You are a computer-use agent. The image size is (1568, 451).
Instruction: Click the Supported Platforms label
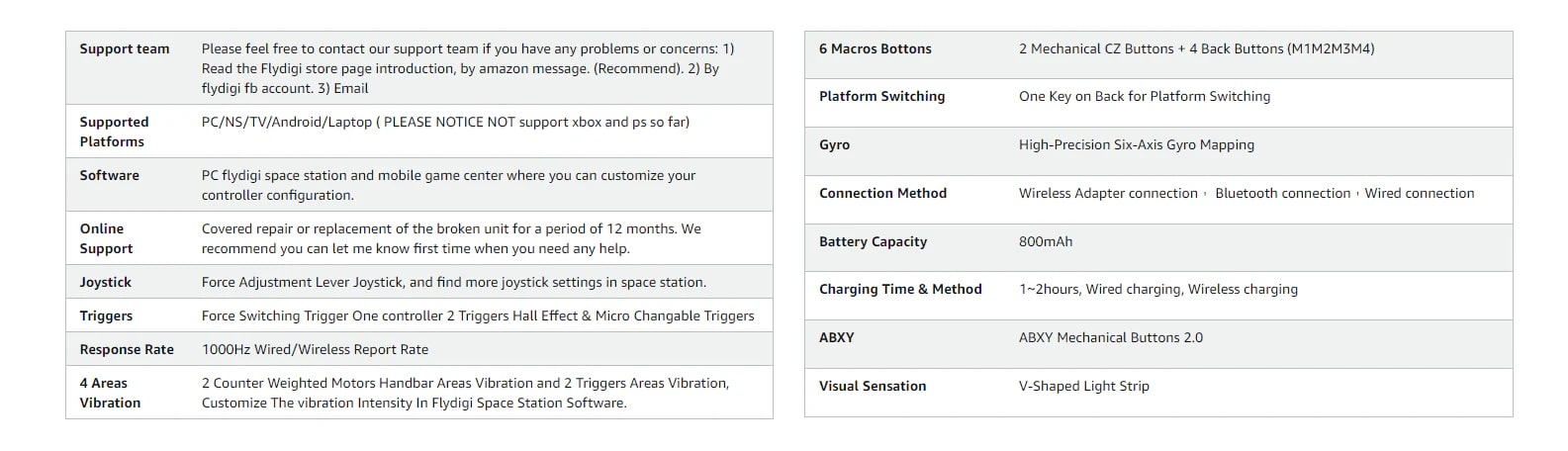point(114,132)
